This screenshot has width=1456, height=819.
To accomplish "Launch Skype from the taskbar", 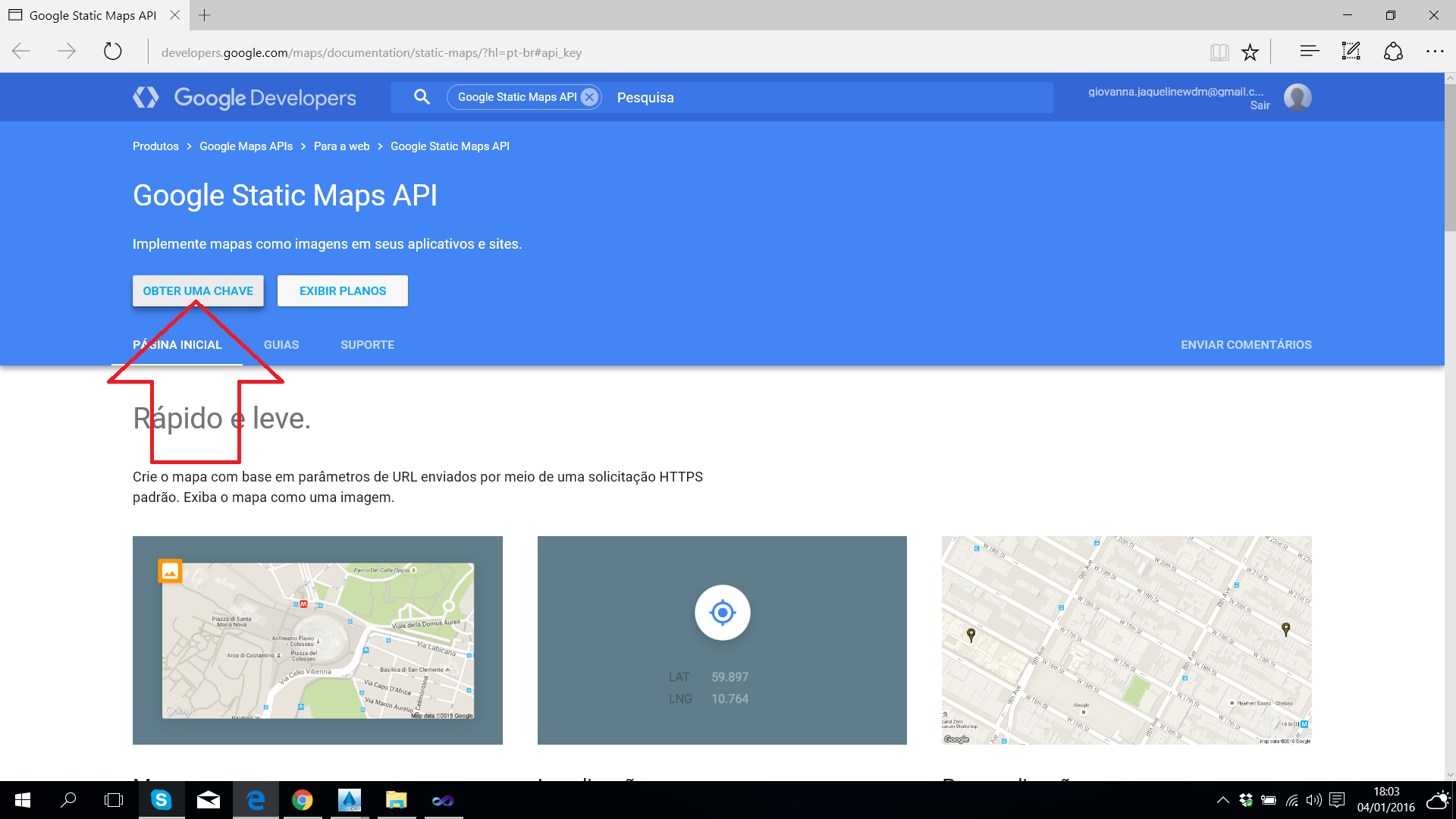I will (x=162, y=800).
